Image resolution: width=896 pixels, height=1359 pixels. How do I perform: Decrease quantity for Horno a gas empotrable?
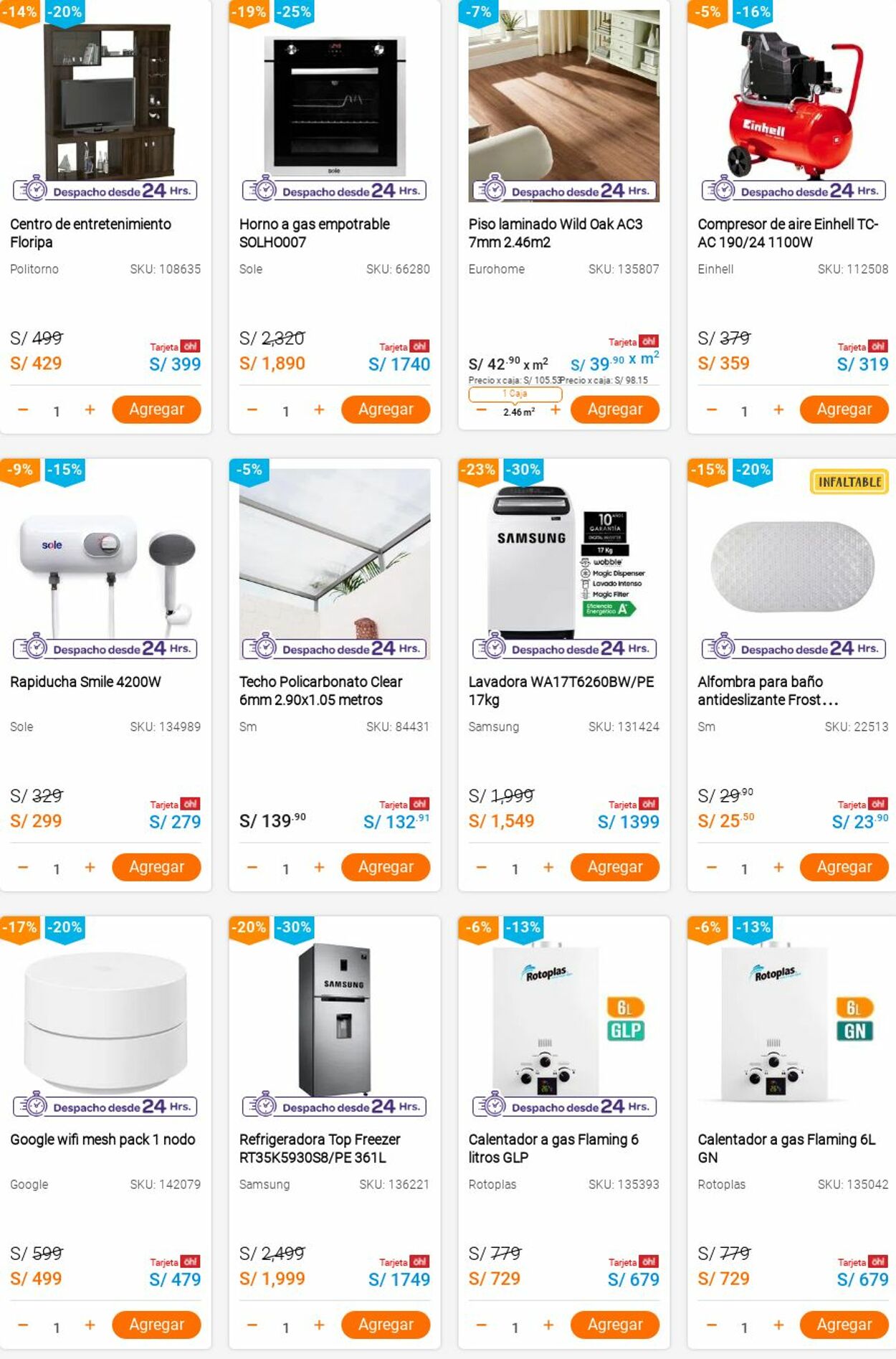252,410
